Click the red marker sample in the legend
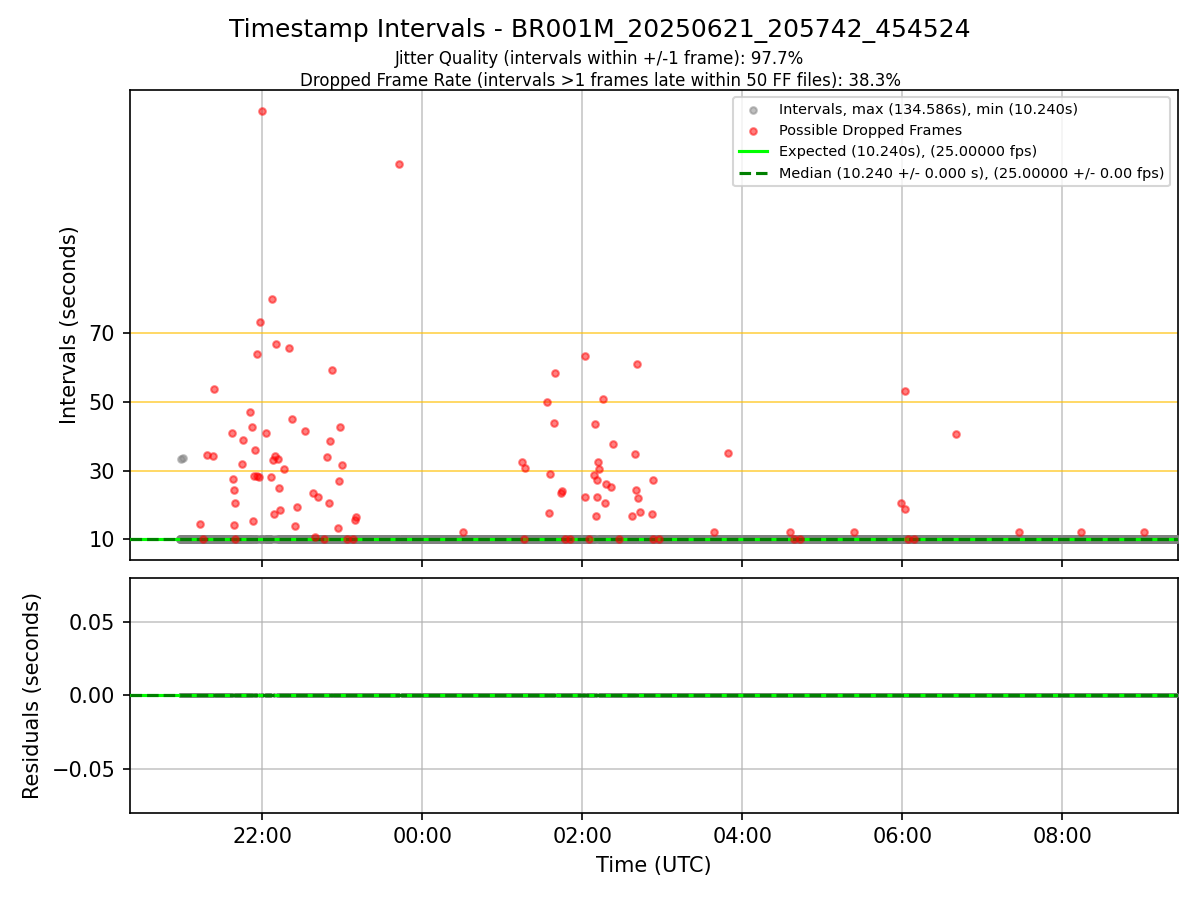1200x900 pixels. [753, 131]
